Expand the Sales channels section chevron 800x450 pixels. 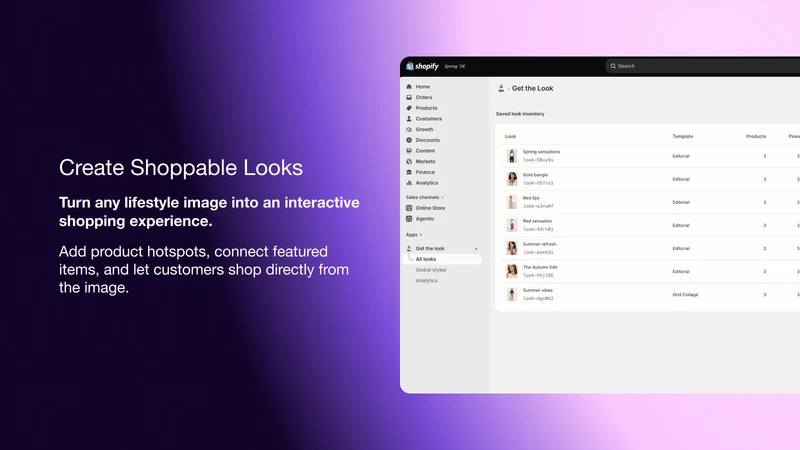[442, 197]
